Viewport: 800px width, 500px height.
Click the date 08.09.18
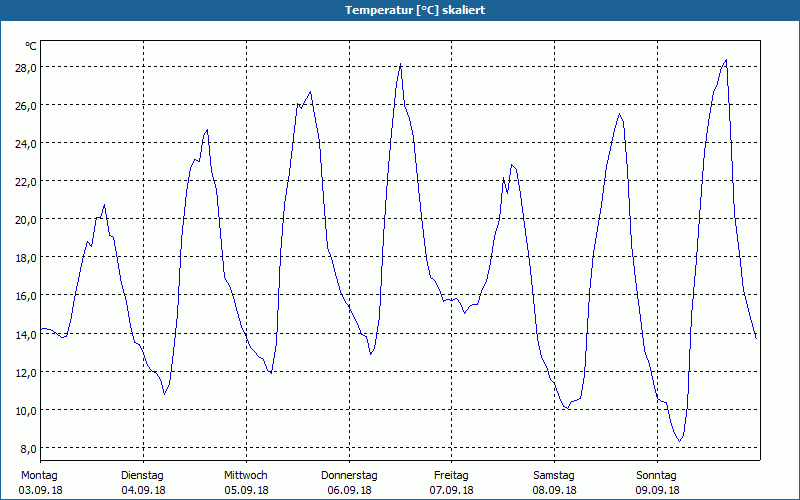(x=554, y=490)
